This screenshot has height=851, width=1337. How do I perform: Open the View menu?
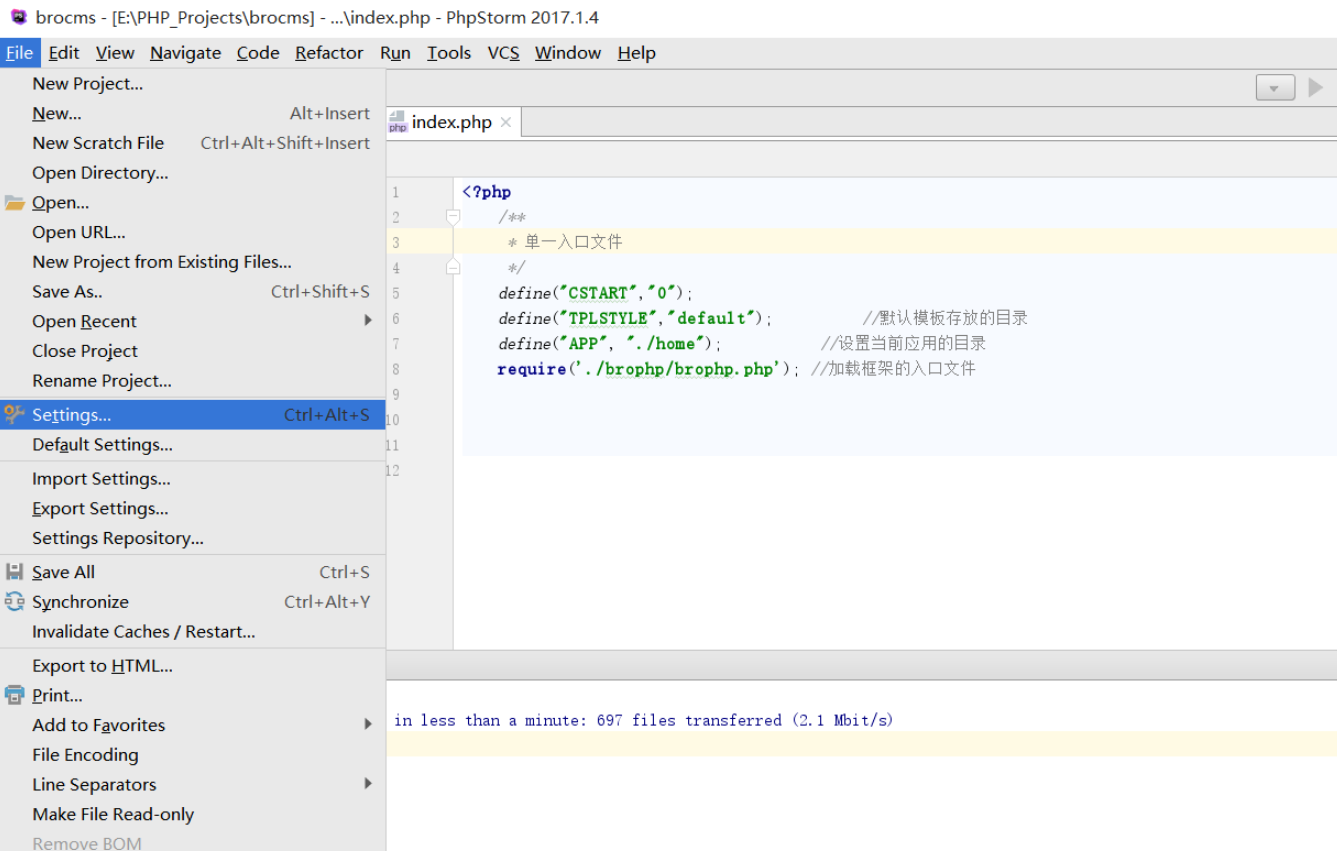click(x=115, y=53)
